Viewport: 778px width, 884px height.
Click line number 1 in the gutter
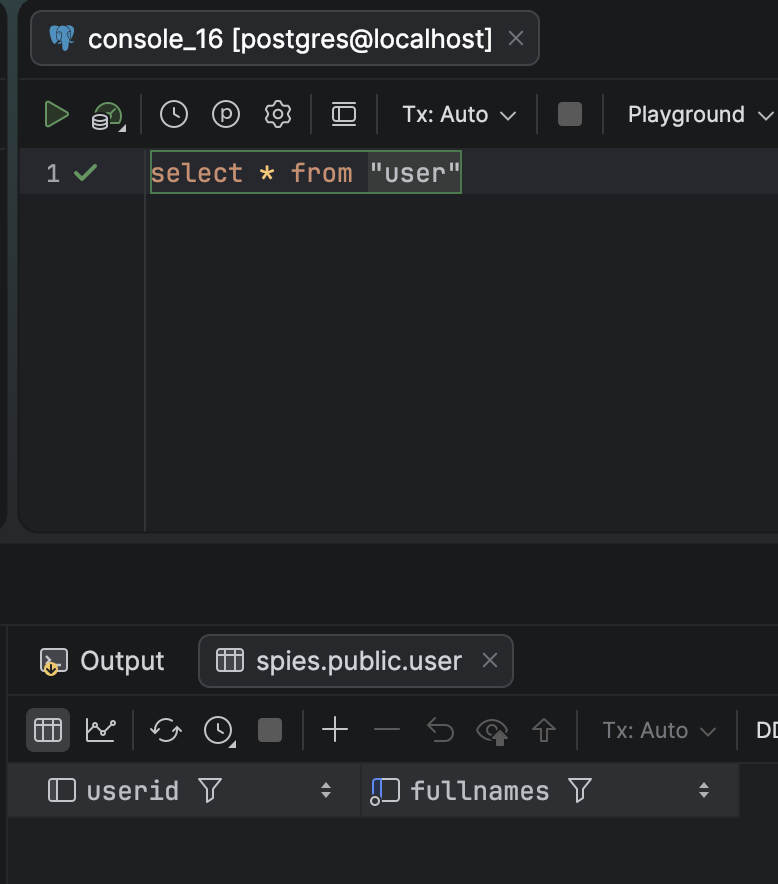pos(53,173)
